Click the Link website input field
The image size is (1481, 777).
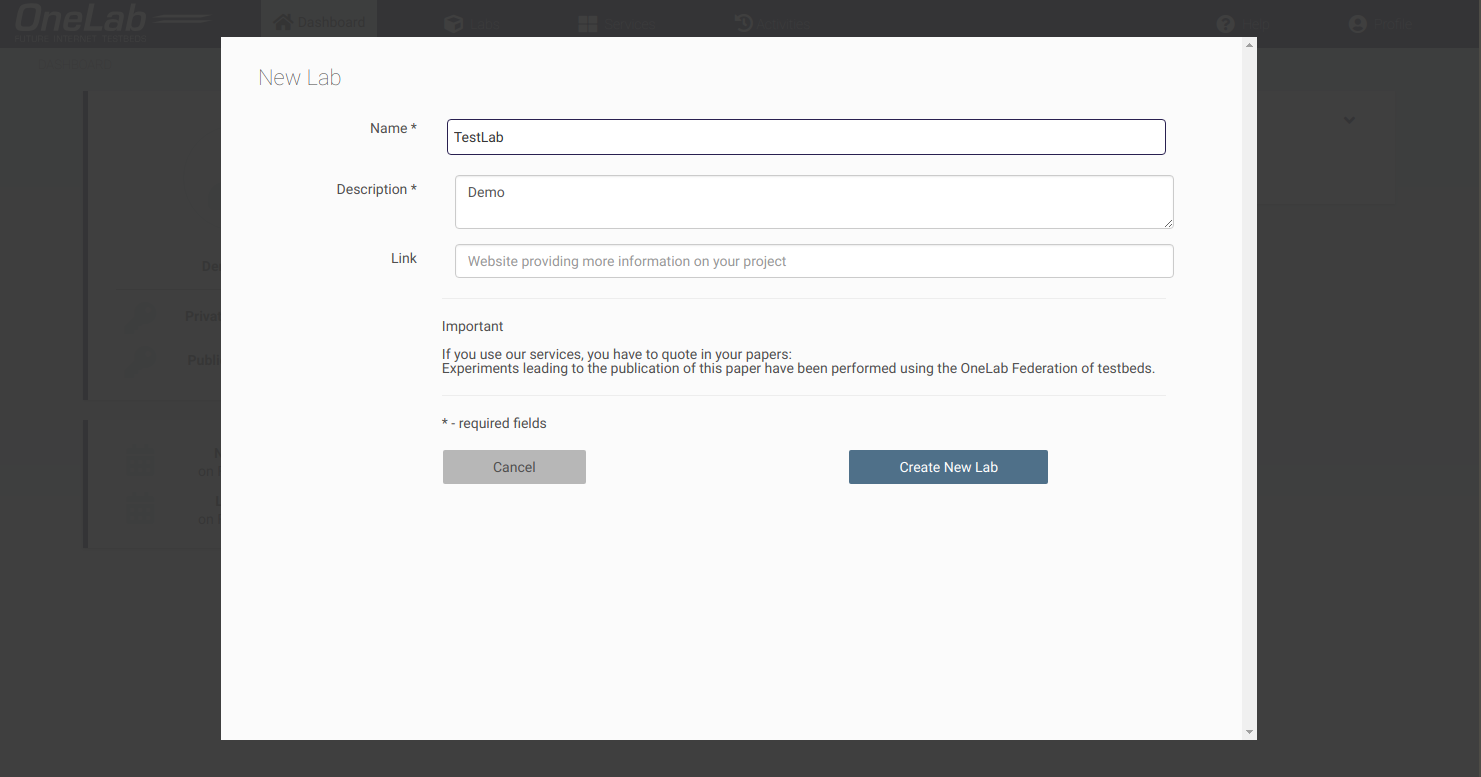click(813, 261)
